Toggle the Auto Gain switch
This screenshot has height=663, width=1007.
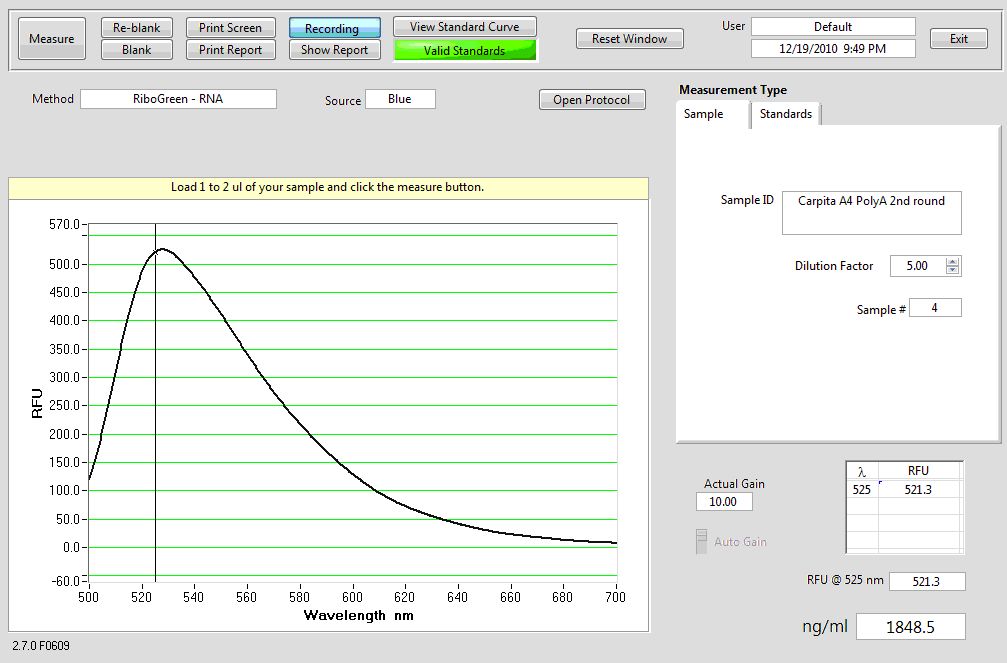coord(701,542)
